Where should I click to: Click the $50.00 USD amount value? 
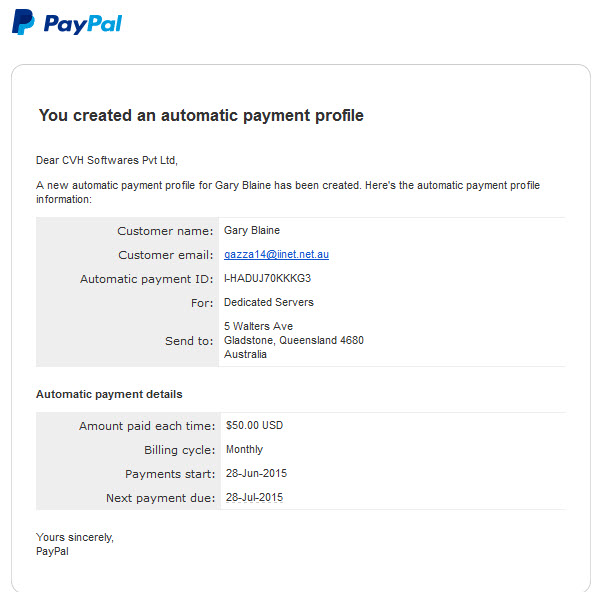click(x=254, y=425)
